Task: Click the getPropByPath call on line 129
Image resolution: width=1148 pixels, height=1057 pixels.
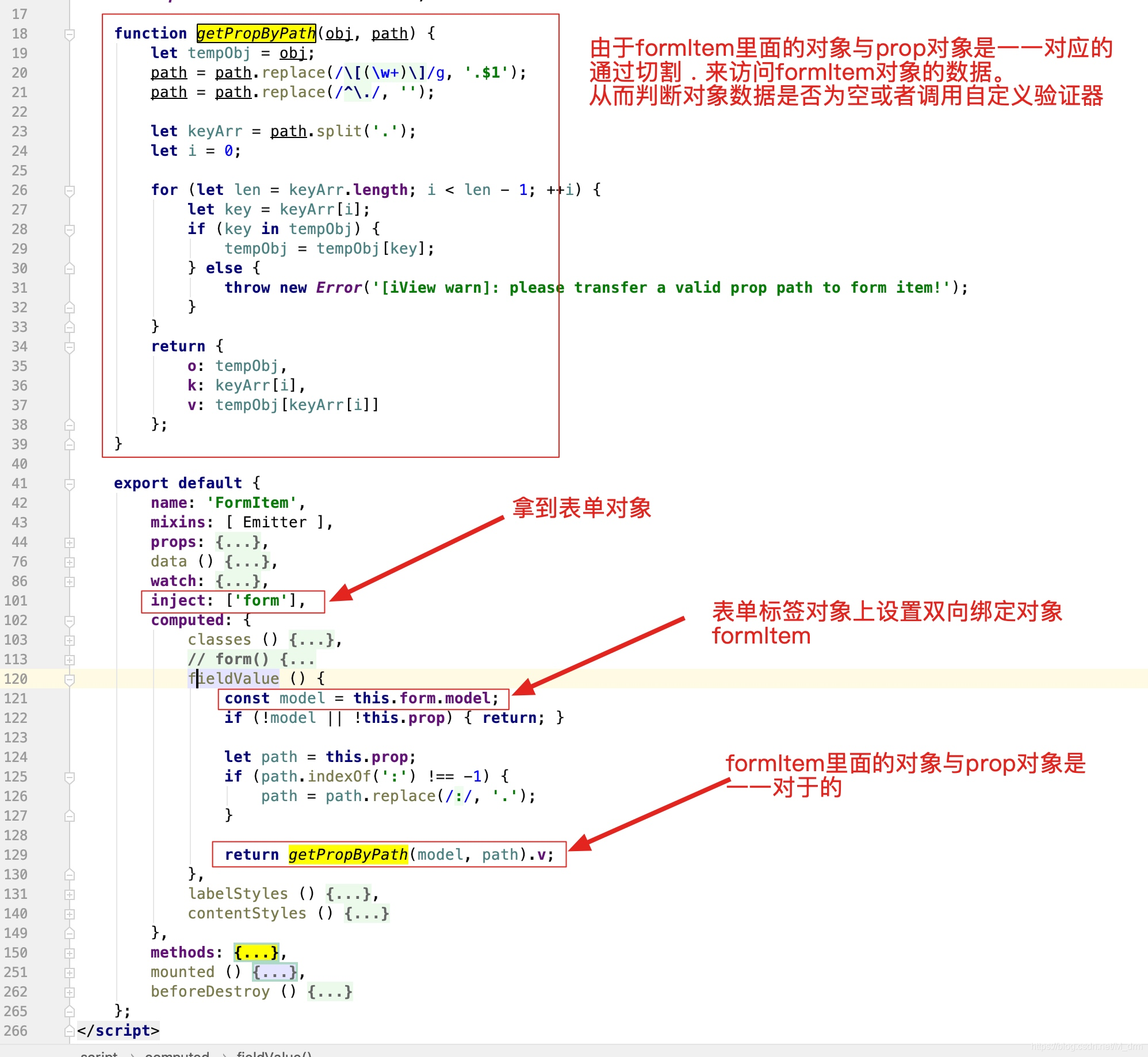Action: coord(348,855)
